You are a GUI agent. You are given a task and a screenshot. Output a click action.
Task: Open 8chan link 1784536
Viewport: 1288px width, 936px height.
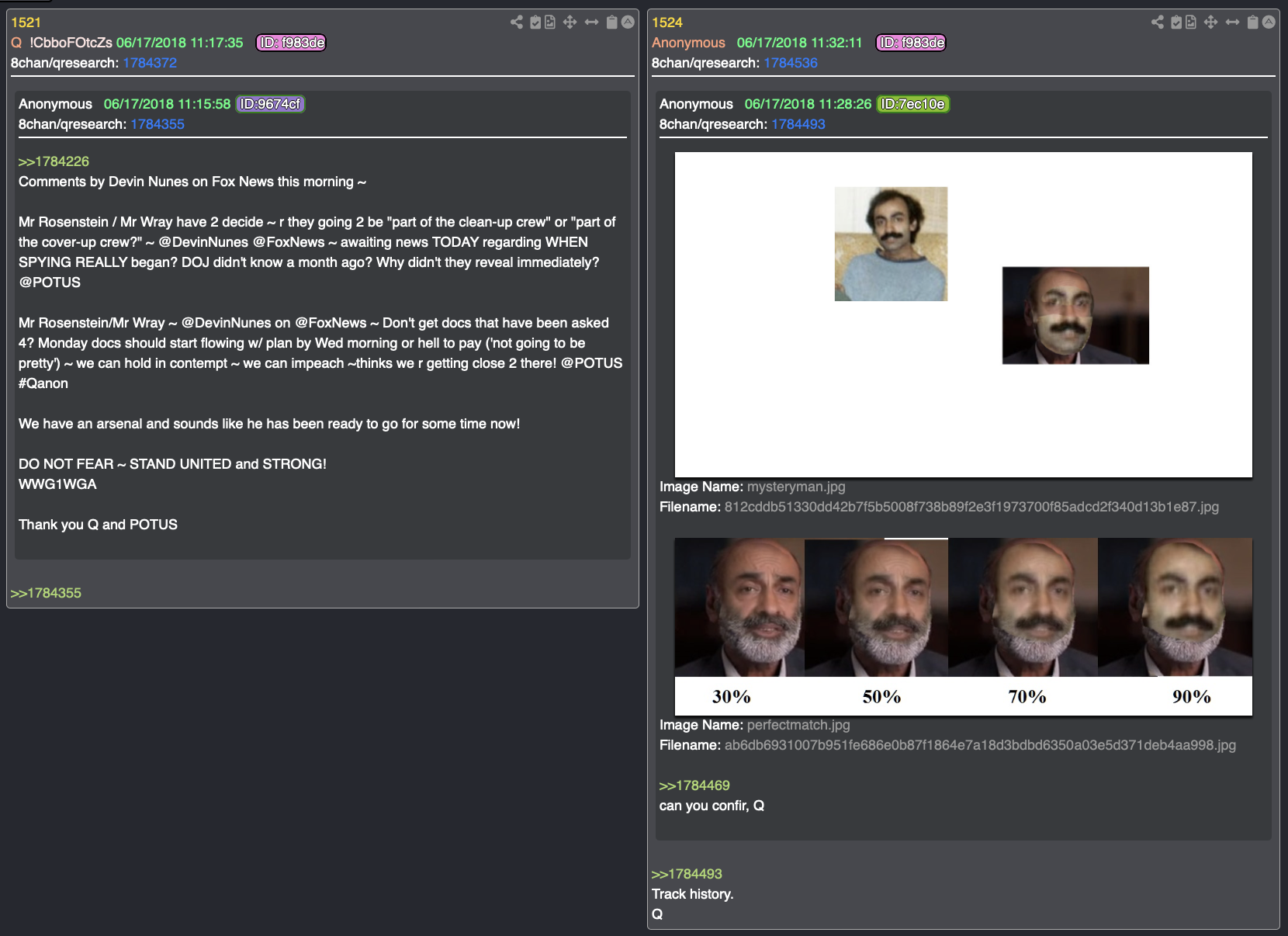pos(791,63)
